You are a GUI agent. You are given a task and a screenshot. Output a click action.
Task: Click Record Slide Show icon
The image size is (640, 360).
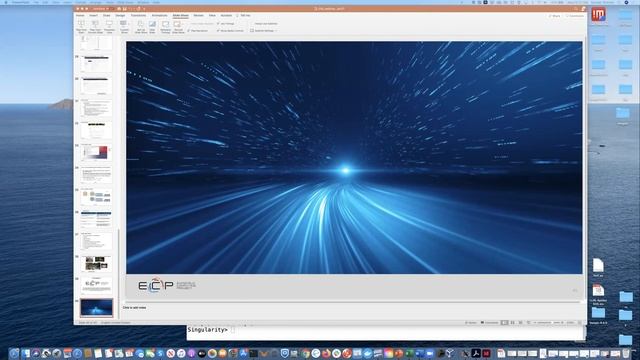click(x=177, y=24)
